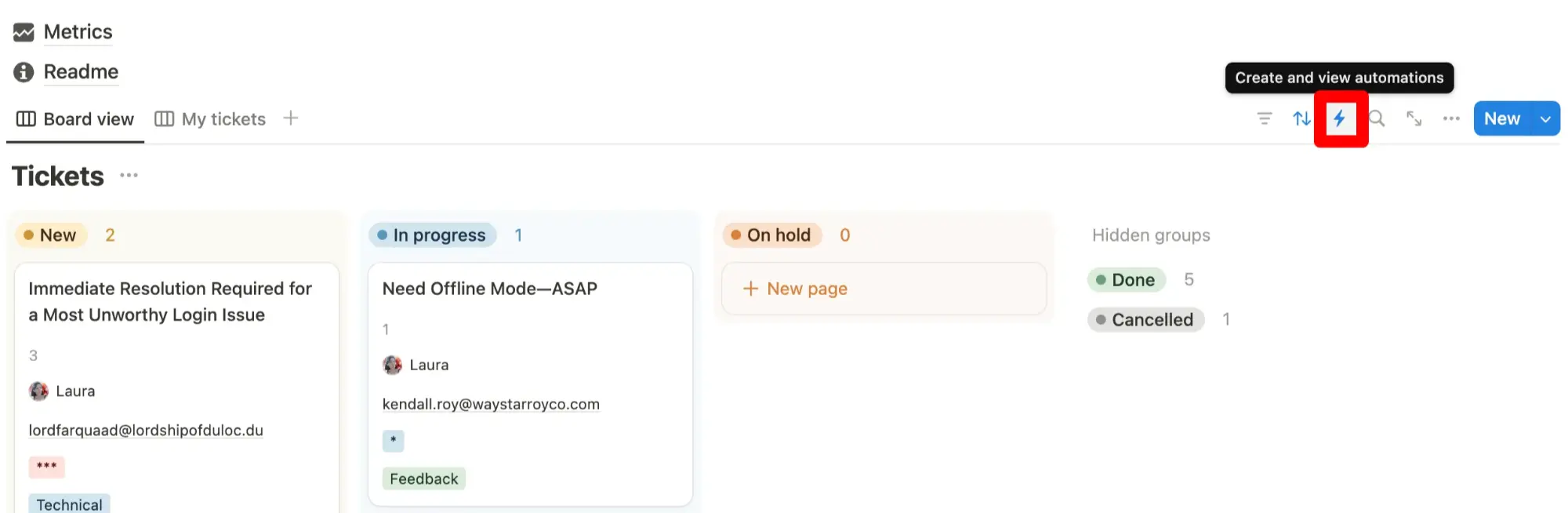The image size is (1568, 513).
Task: Open the view options three-dot icon
Action: click(x=1451, y=118)
